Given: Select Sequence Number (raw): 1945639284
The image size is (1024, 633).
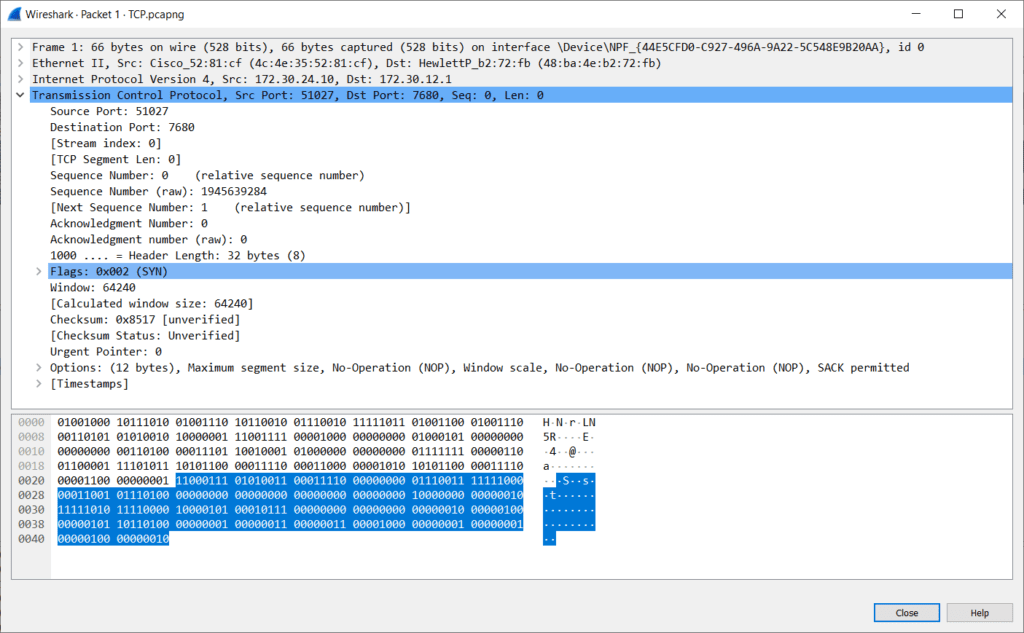Looking at the screenshot, I should coord(158,191).
